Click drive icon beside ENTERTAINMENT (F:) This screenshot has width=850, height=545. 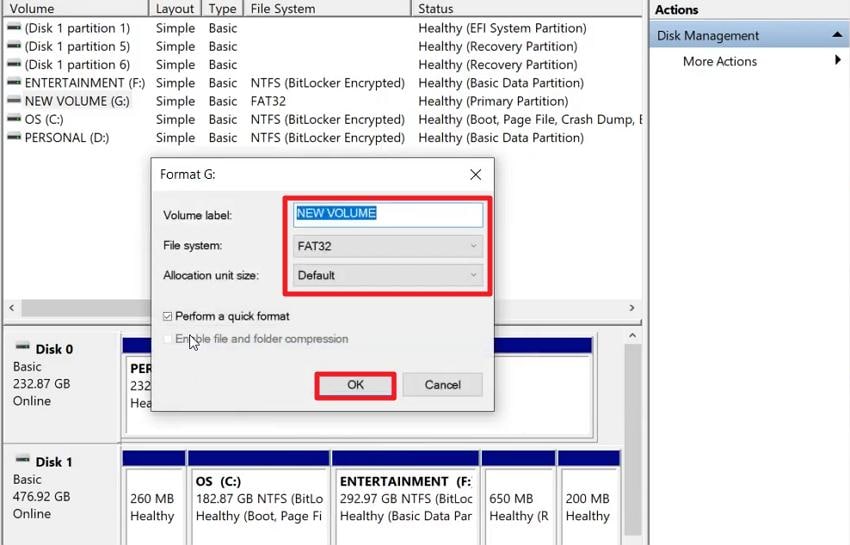14,82
